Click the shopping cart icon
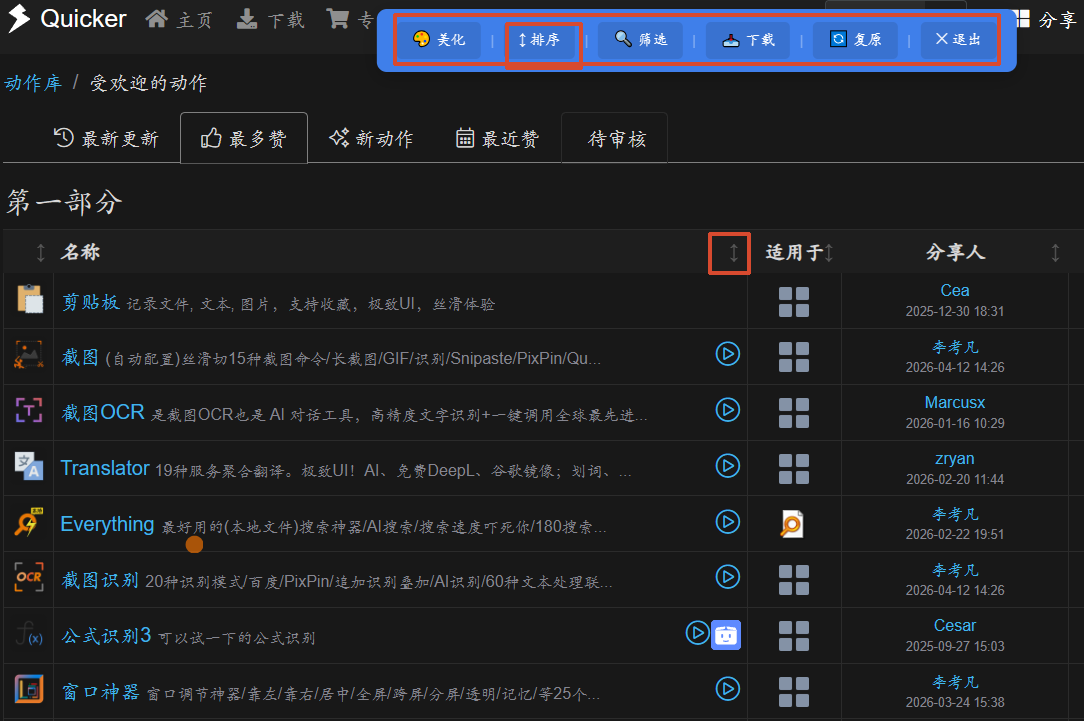Viewport: 1084px width, 721px height. [x=337, y=19]
